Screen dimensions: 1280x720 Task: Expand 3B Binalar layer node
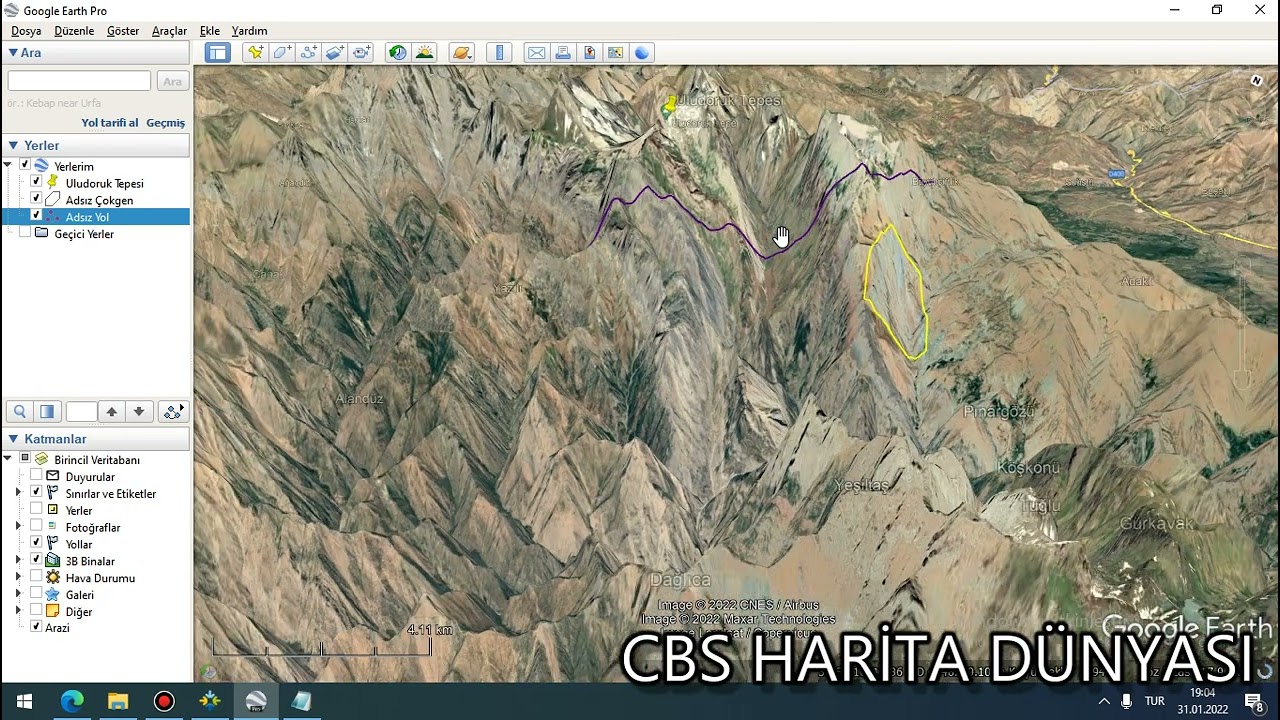(18, 560)
